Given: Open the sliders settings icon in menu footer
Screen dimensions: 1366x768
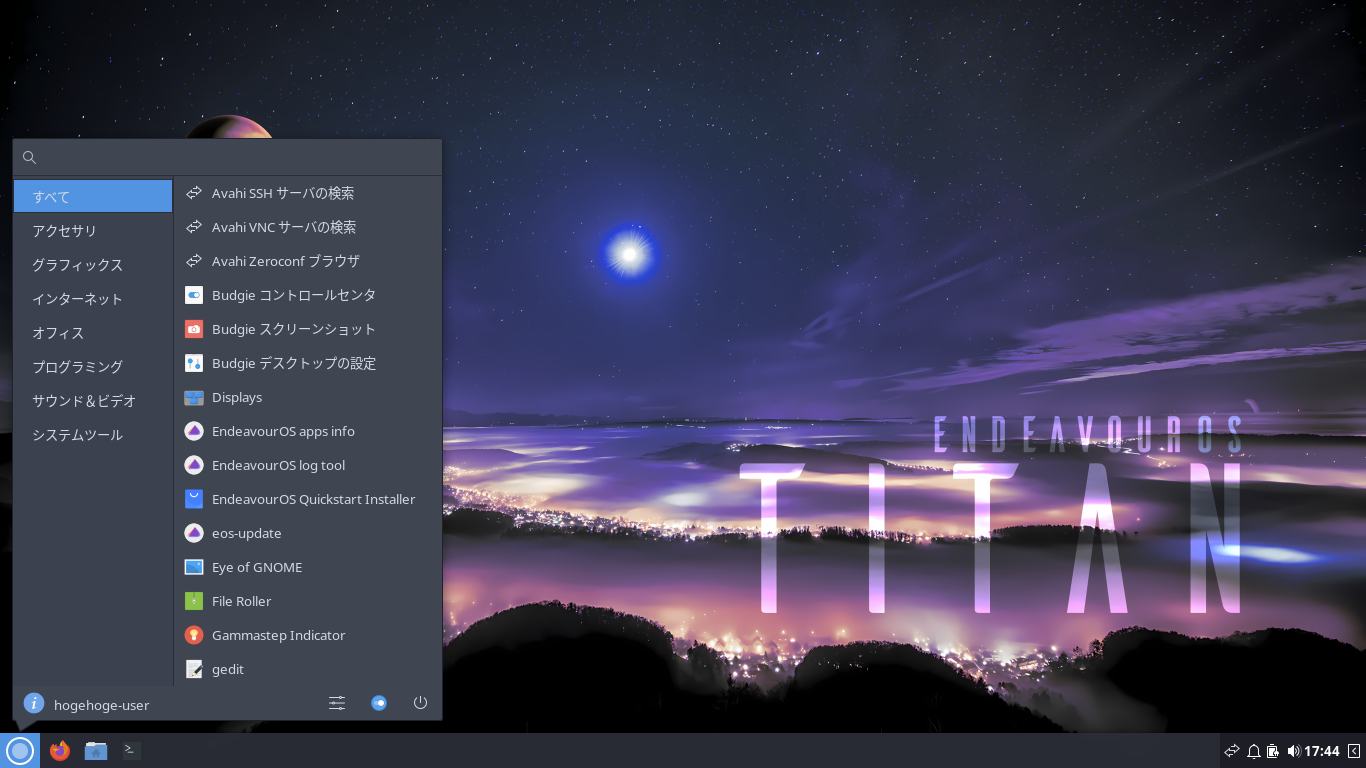Looking at the screenshot, I should tap(337, 703).
